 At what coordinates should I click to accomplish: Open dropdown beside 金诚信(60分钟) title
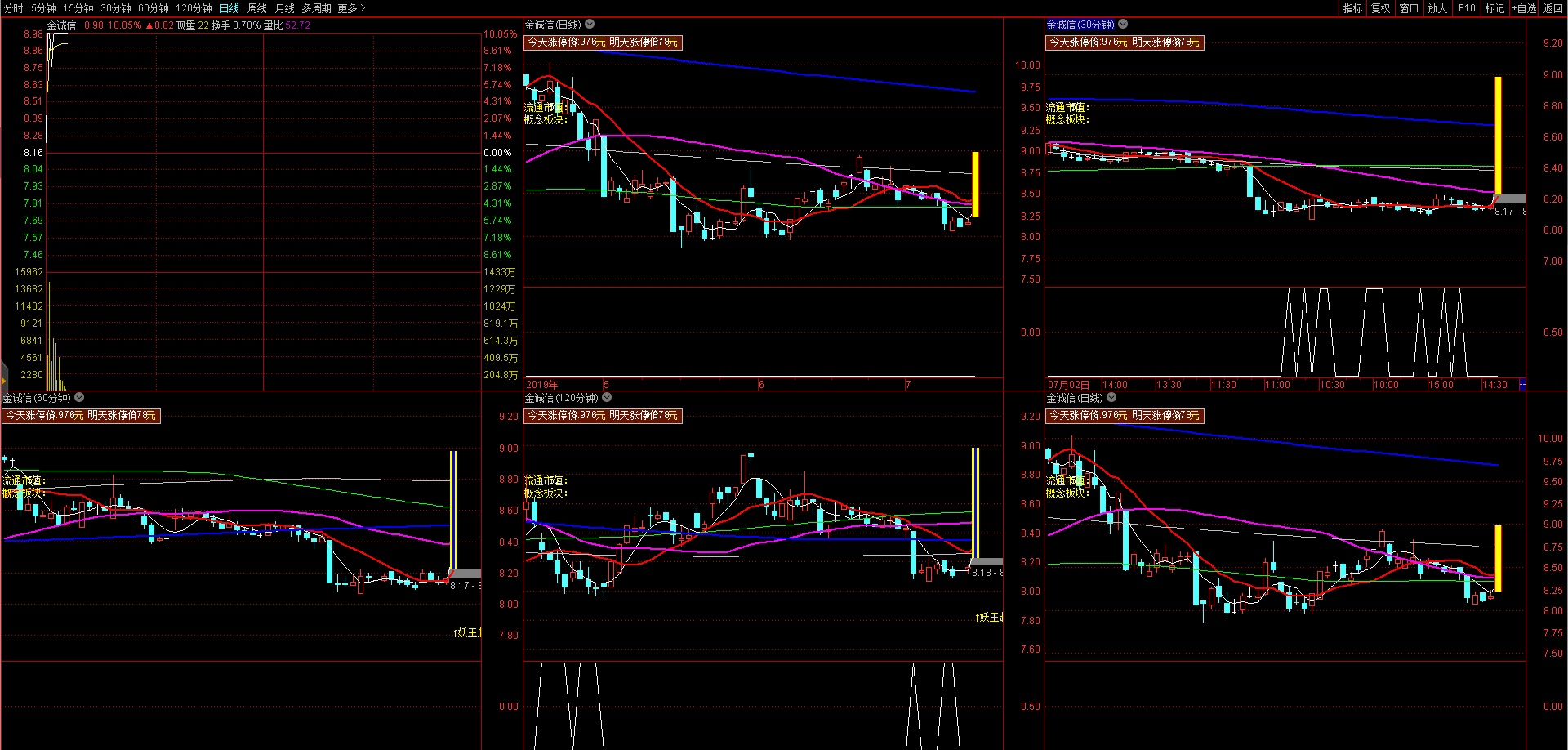[x=79, y=398]
